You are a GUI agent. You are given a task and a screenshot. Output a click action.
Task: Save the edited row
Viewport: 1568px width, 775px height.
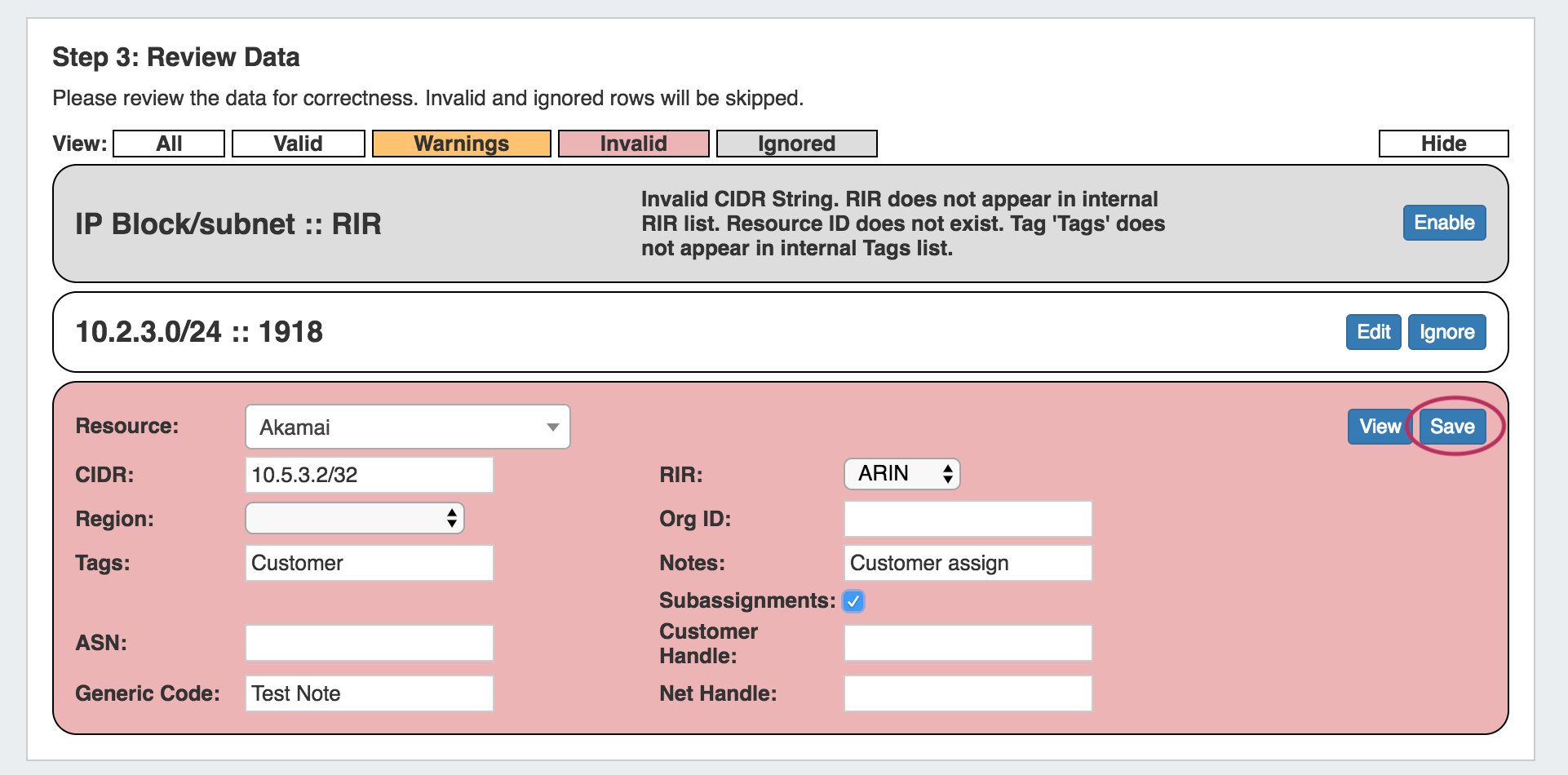point(1452,427)
